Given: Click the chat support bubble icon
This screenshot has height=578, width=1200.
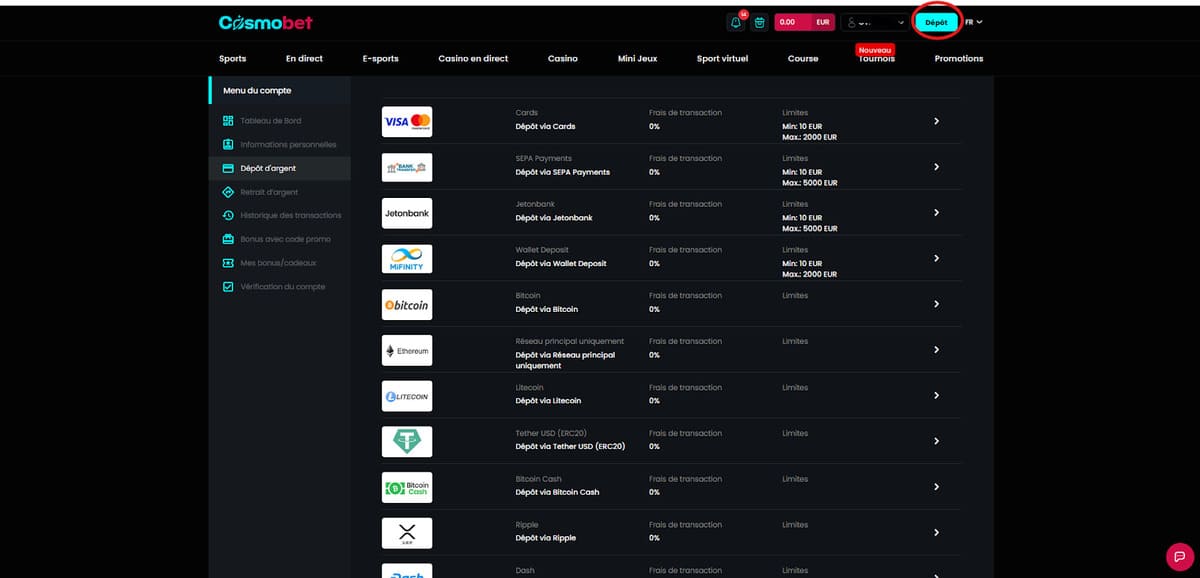Looking at the screenshot, I should pyautogui.click(x=1180, y=557).
